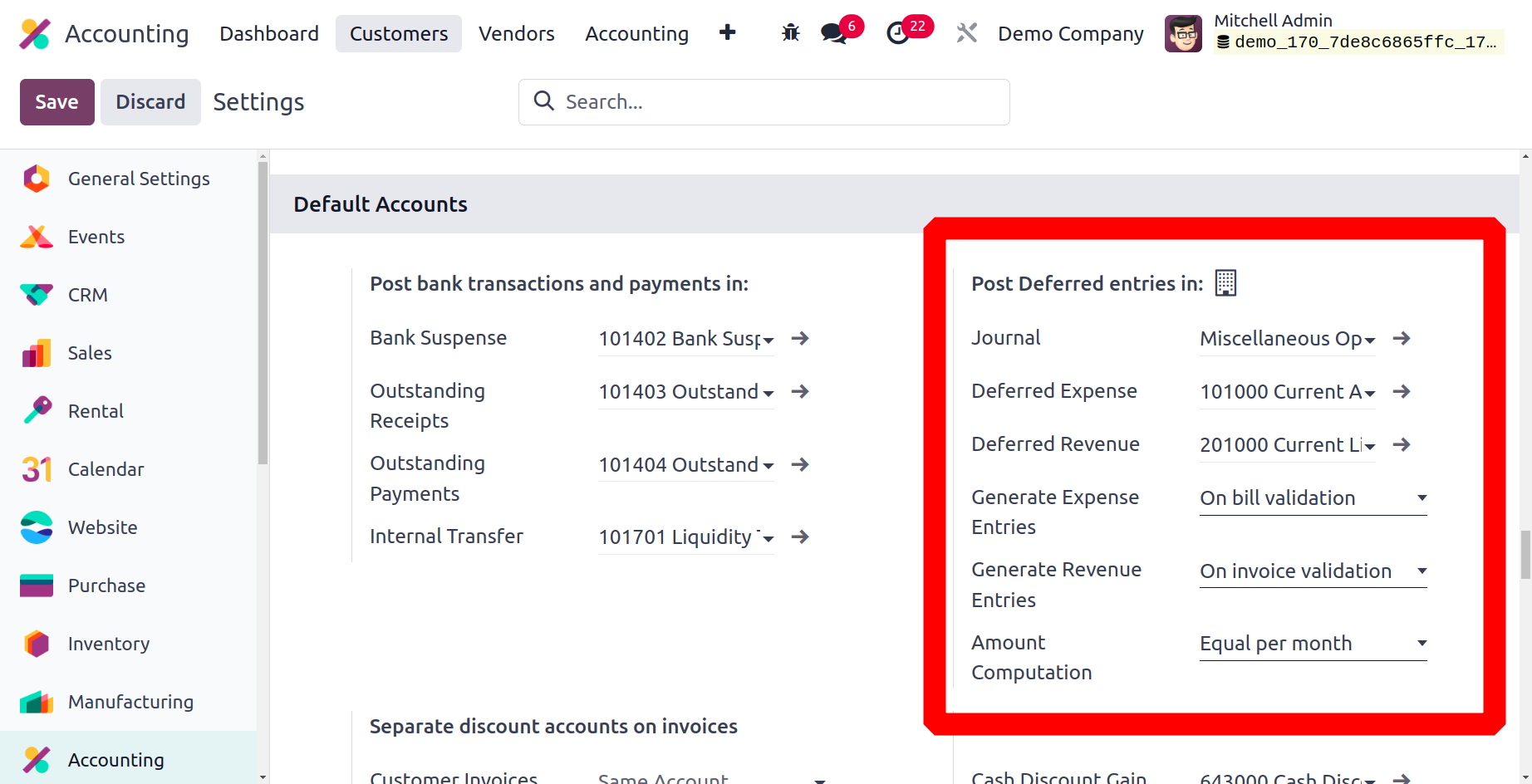Open Deferred Expense account link arrow

click(x=1402, y=391)
